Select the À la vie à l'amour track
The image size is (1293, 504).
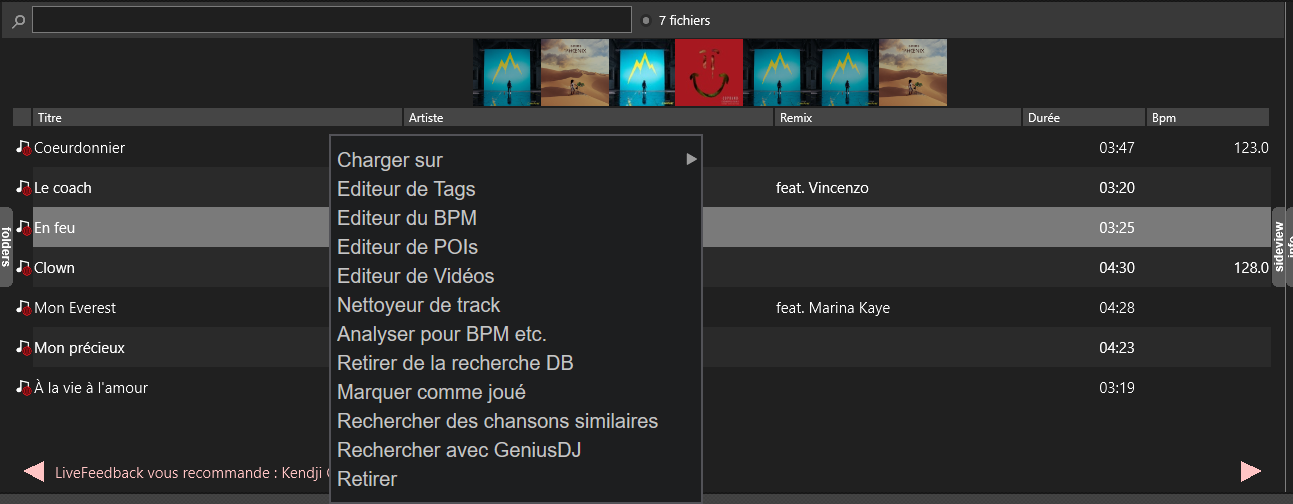pyautogui.click(x=91, y=388)
